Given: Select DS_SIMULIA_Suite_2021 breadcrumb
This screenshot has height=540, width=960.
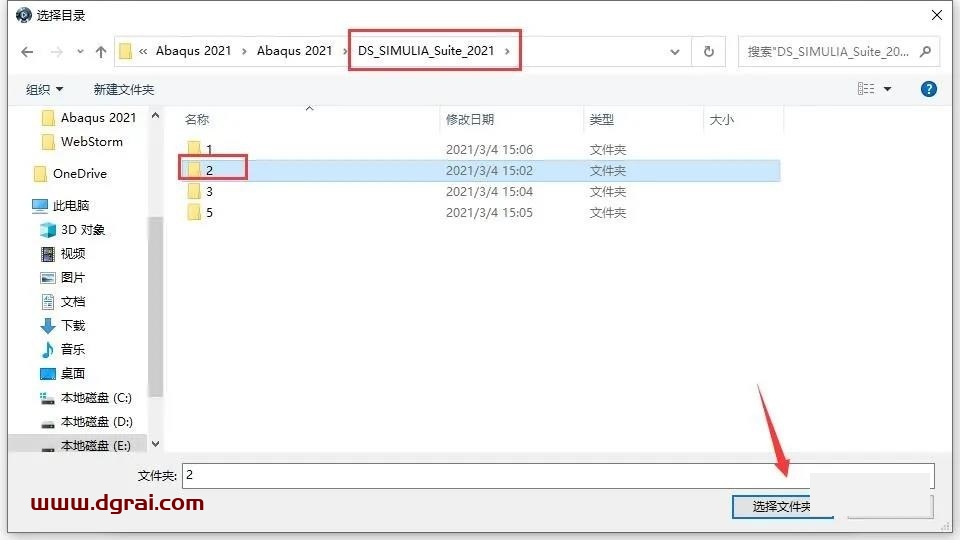Looking at the screenshot, I should 426,51.
